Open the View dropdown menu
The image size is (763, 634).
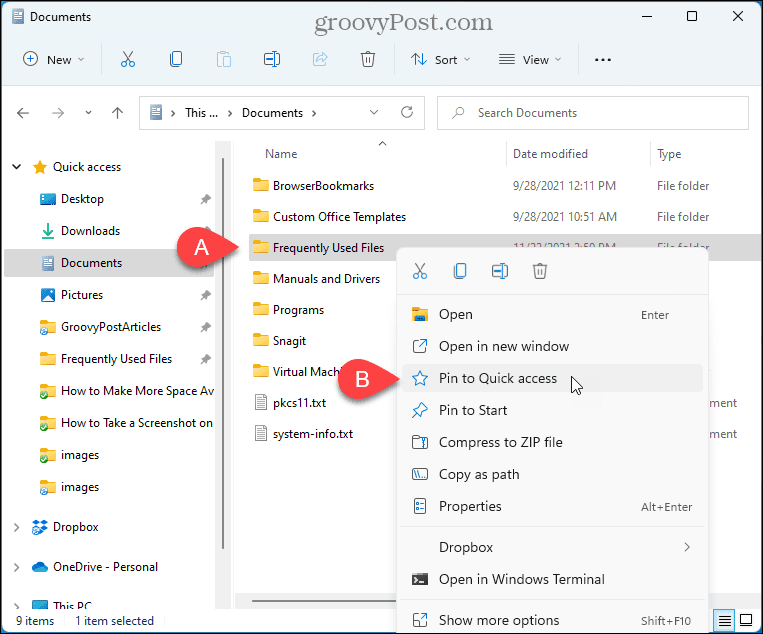pos(530,59)
